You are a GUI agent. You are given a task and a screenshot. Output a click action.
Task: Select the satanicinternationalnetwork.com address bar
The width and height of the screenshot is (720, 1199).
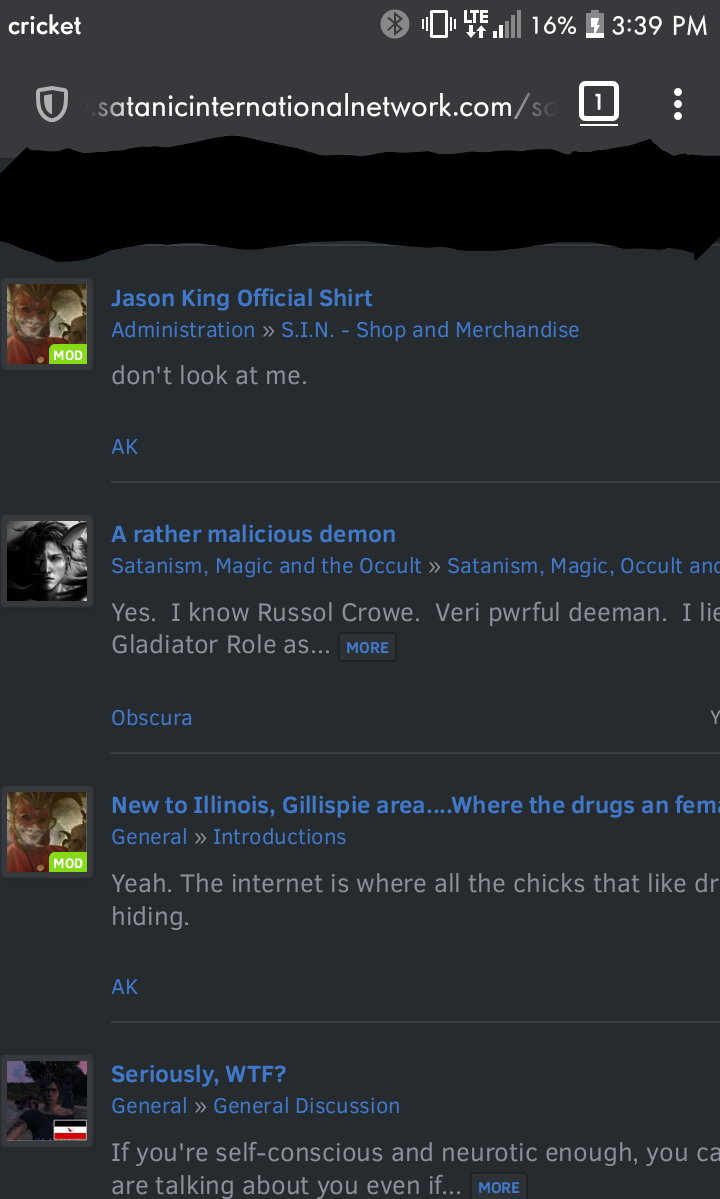[x=321, y=106]
